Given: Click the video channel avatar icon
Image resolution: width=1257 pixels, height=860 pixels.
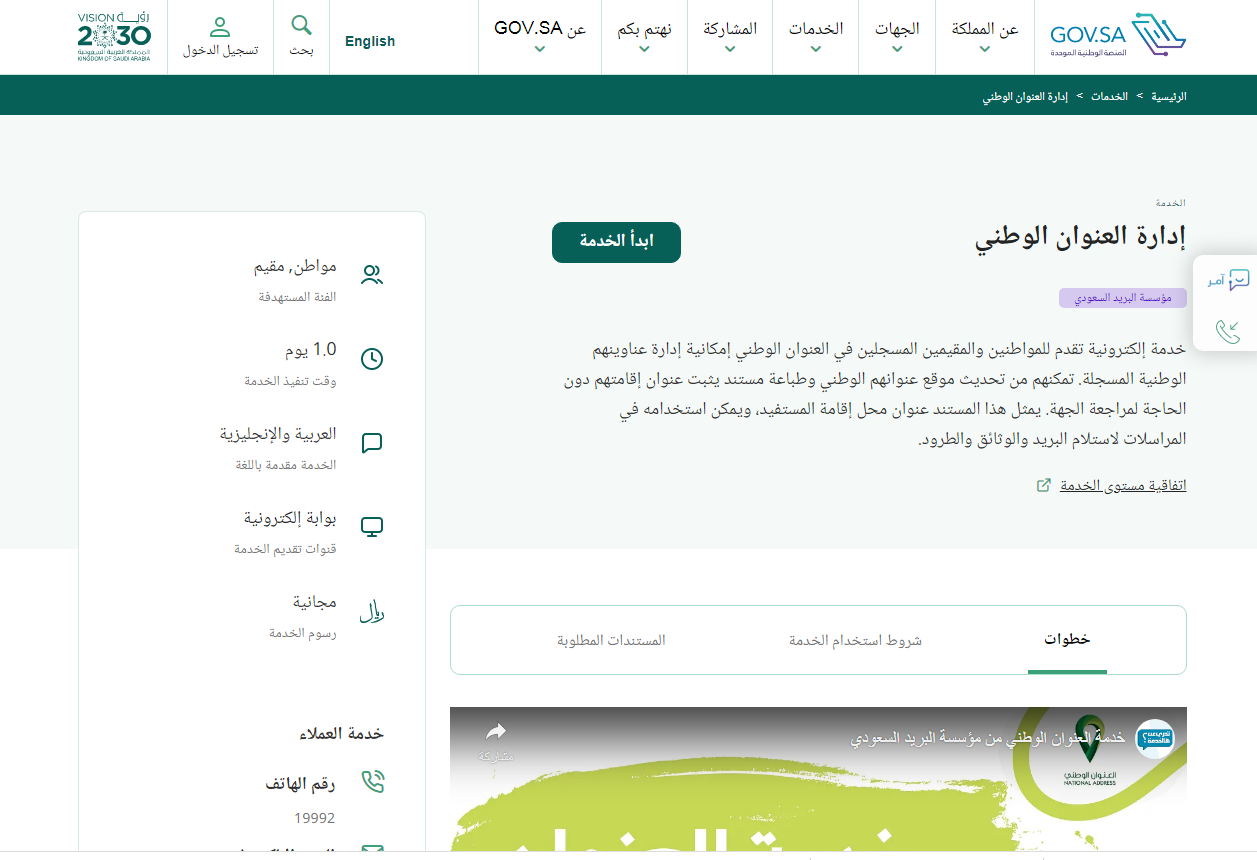Looking at the screenshot, I should click(1156, 738).
